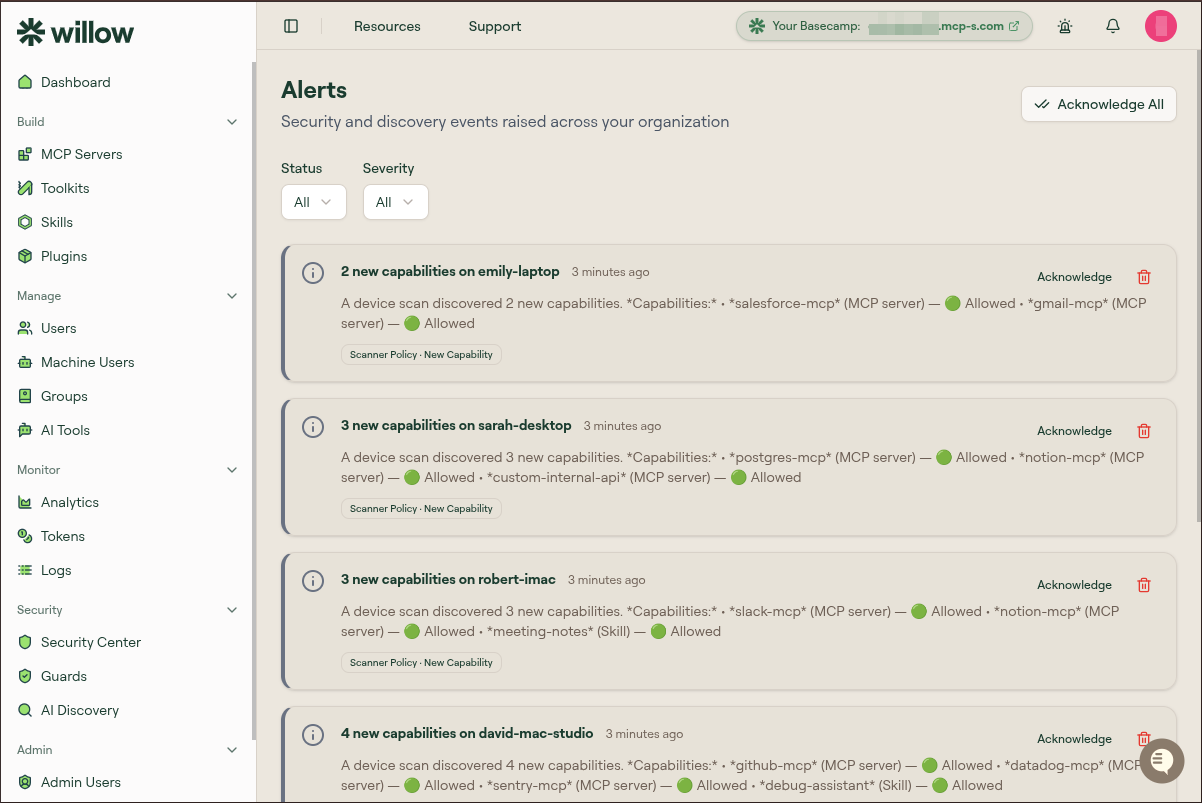Click the info icon on robert-imac alert
The image size is (1202, 803).
(x=313, y=581)
